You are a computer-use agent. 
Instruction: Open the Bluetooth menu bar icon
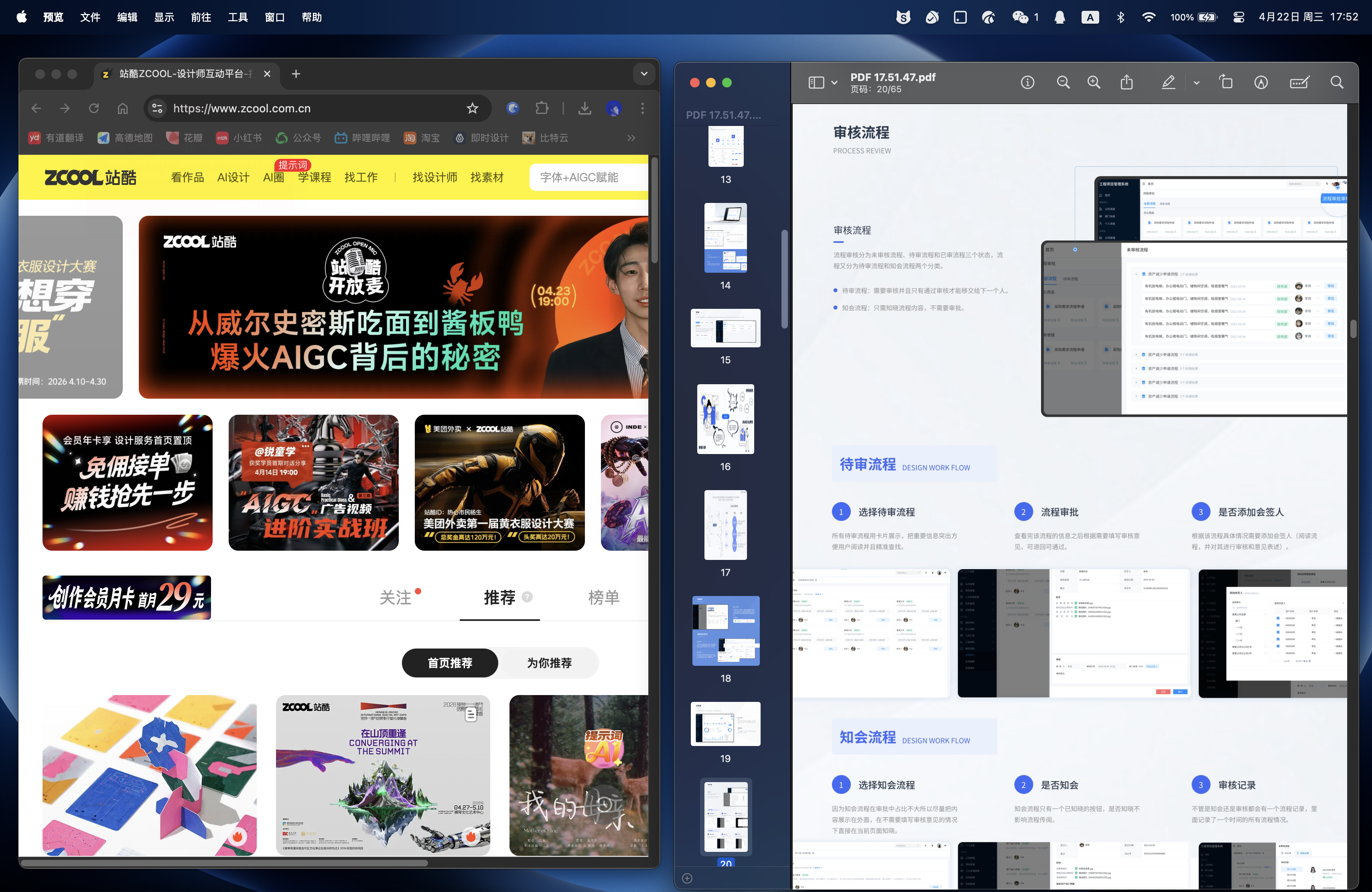(1120, 17)
